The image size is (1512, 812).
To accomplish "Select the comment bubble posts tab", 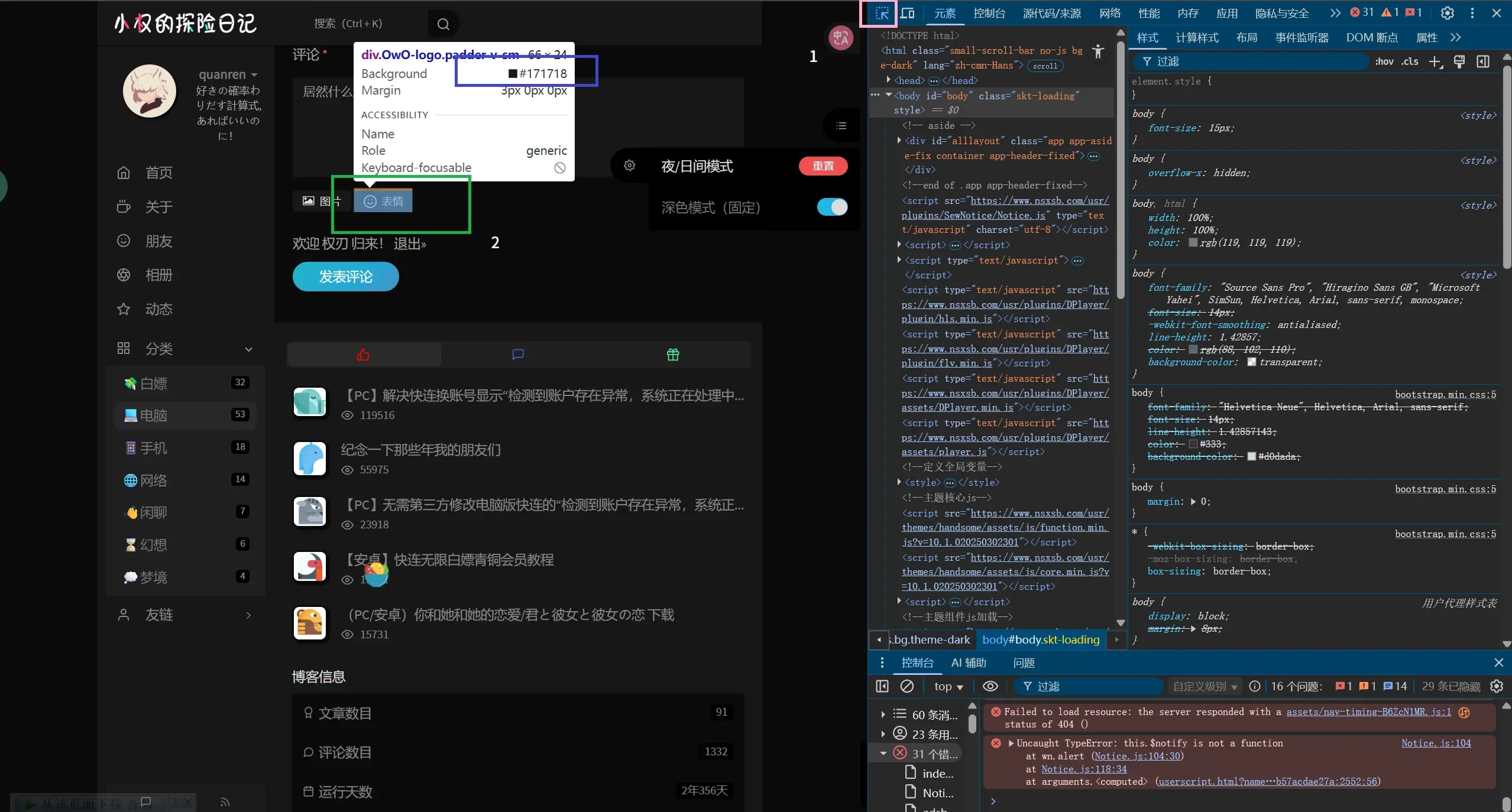I will pyautogui.click(x=518, y=355).
